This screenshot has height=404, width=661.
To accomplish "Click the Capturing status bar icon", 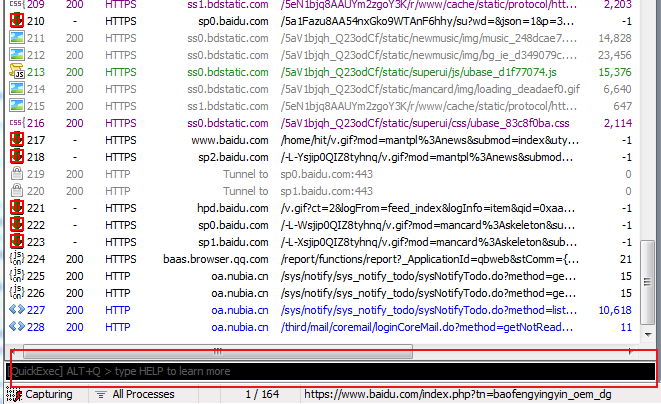I will click(14, 395).
